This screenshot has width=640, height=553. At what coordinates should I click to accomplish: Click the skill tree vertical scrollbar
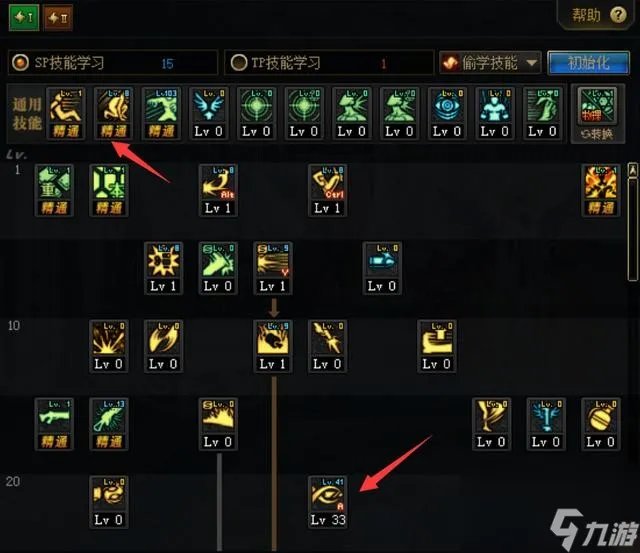click(632, 222)
